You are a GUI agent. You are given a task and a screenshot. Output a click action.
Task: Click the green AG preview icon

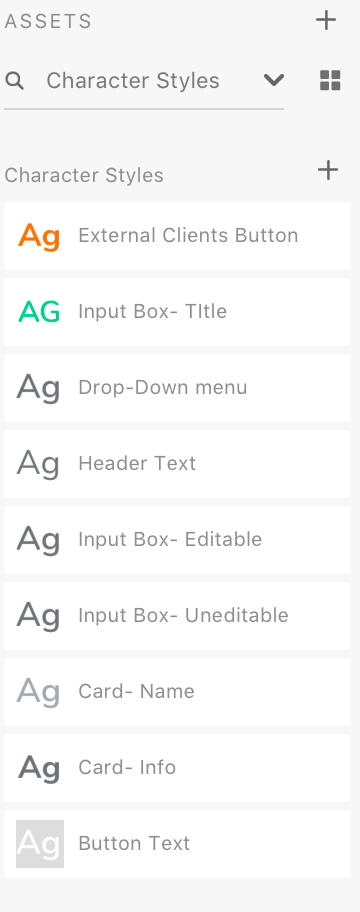39,312
